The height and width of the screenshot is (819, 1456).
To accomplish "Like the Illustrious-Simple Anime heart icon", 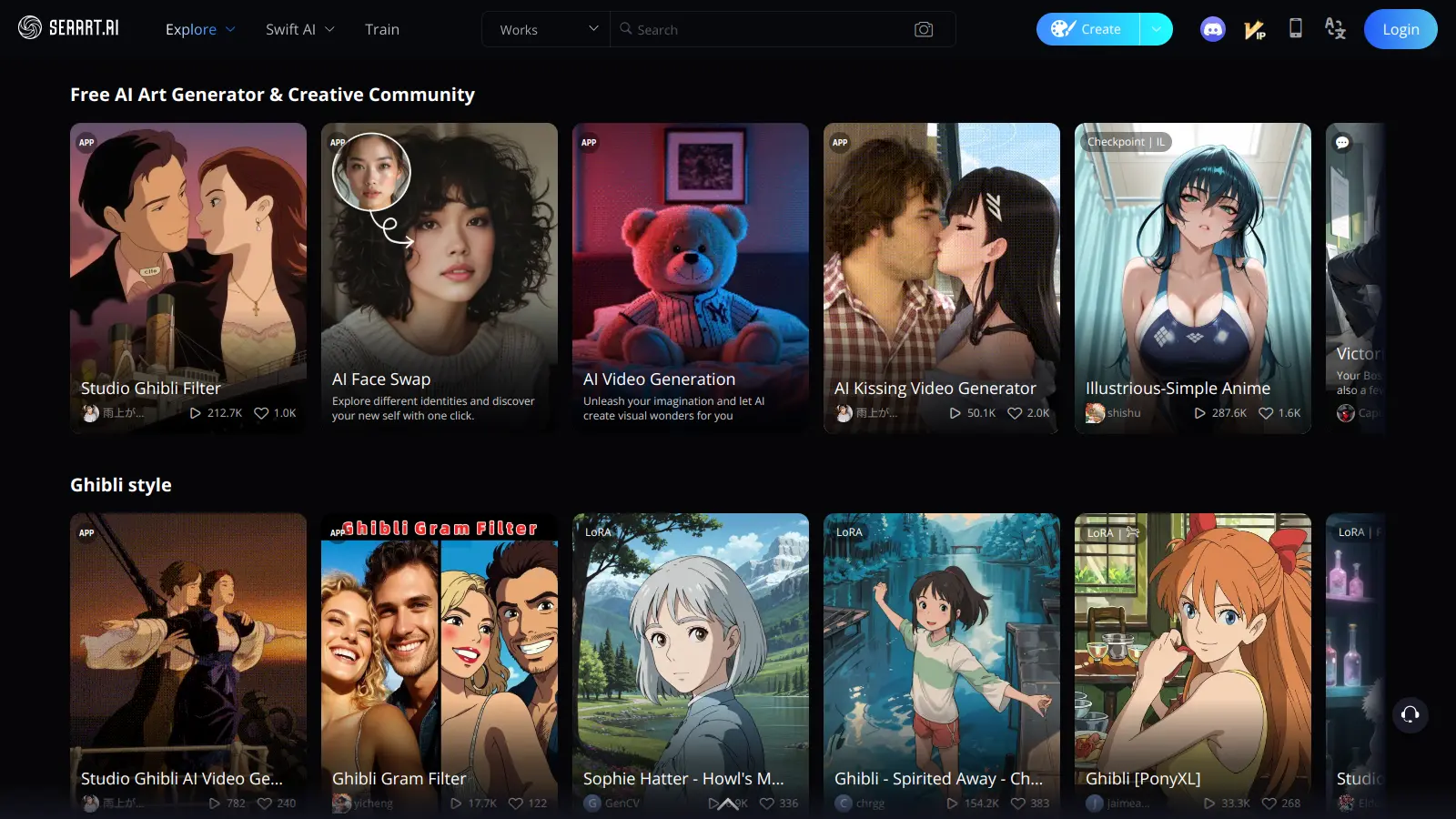I will 1266,413.
